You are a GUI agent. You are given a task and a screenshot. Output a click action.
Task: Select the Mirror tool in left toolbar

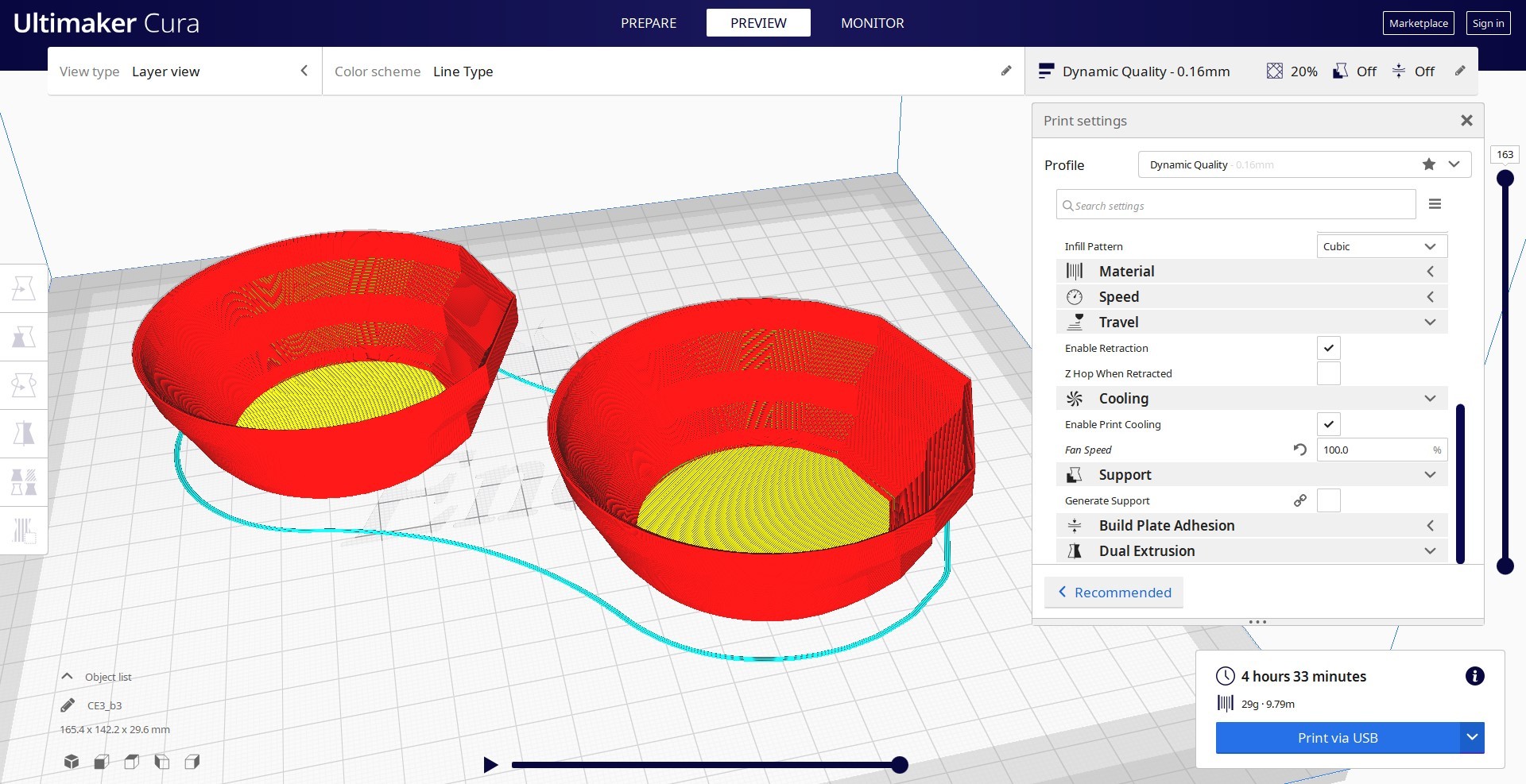(24, 434)
